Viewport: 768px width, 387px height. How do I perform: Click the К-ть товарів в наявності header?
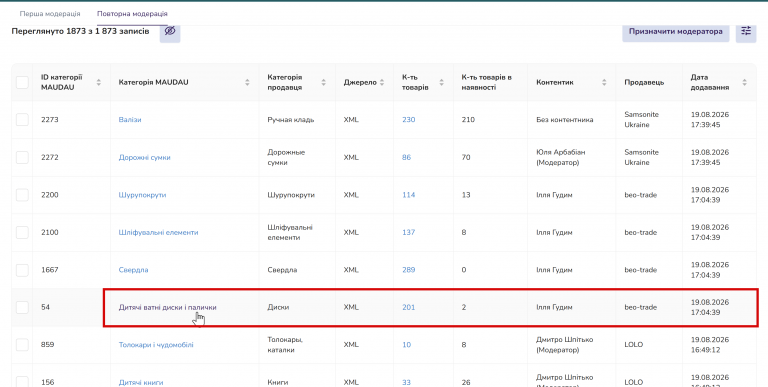[x=486, y=82]
